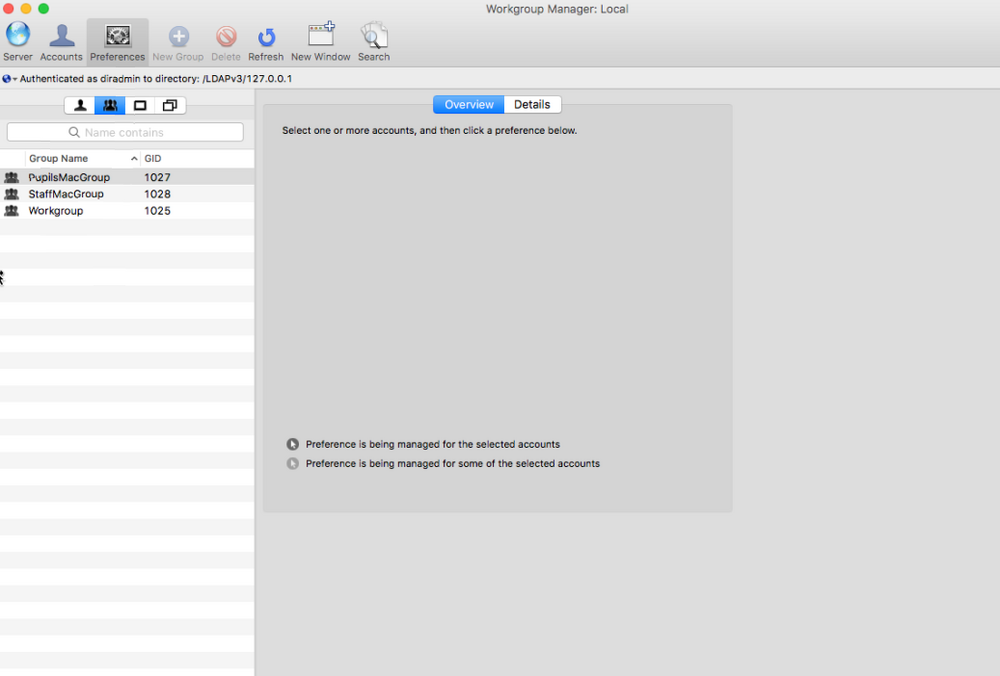The height and width of the screenshot is (676, 1000).
Task: Focus the Name contains search field
Action: 125,132
